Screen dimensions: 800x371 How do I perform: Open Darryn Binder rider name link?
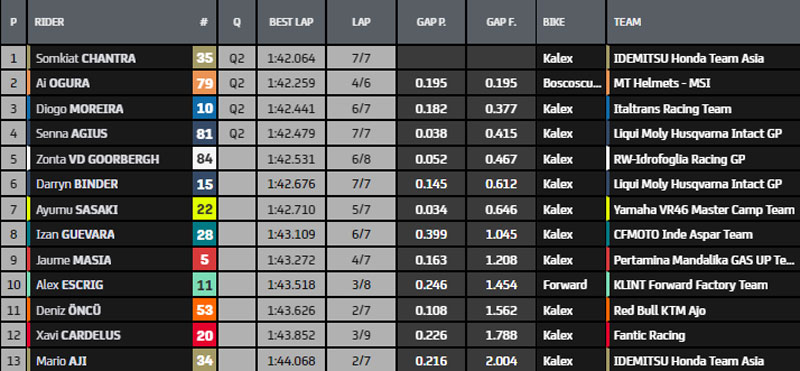click(x=77, y=184)
